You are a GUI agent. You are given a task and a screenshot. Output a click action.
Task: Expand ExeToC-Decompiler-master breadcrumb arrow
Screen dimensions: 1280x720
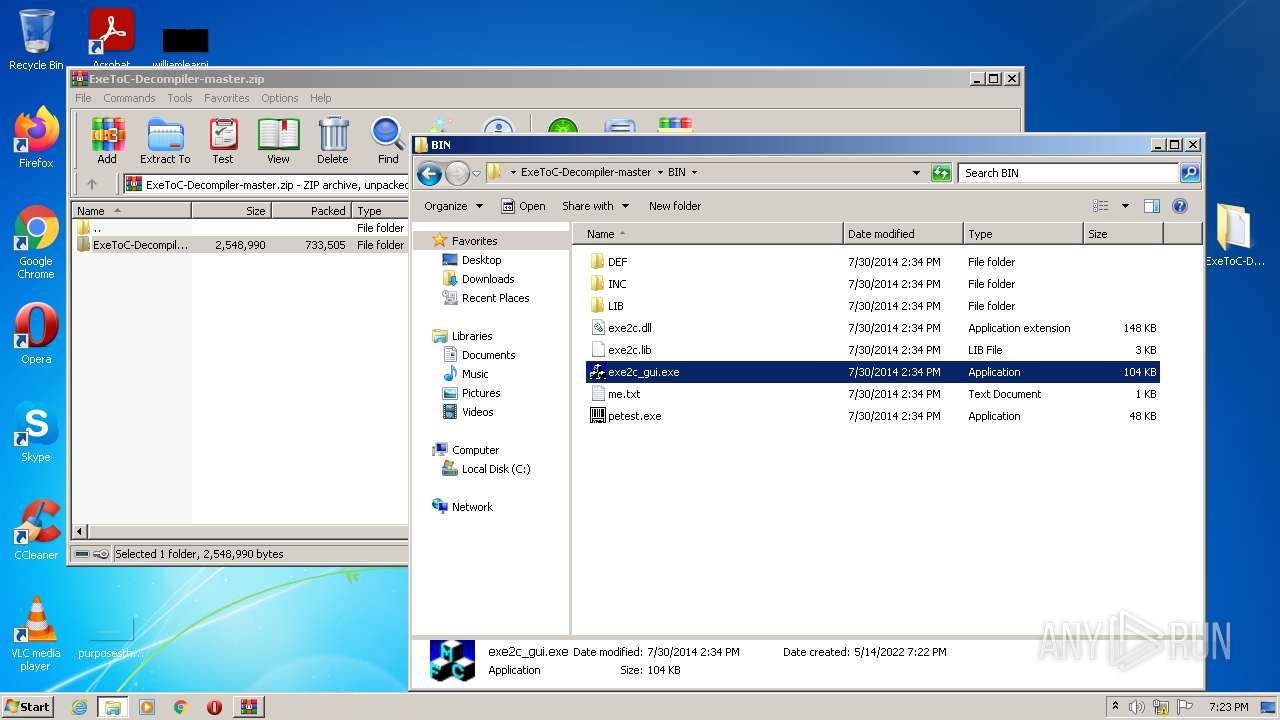(660, 173)
